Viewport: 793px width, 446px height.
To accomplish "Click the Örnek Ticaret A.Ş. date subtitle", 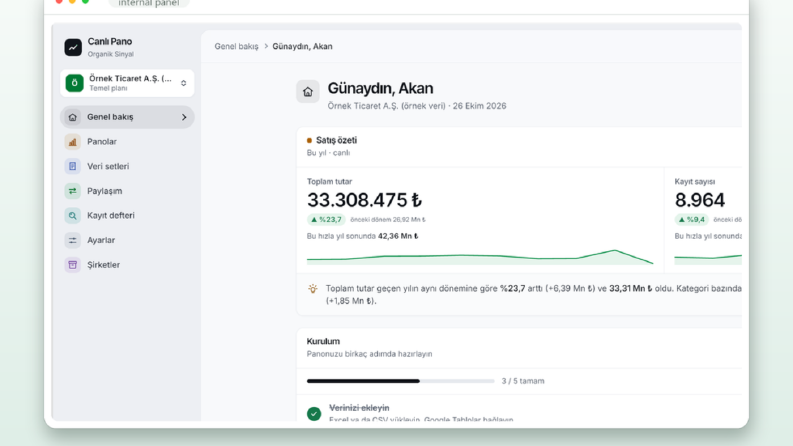I will click(417, 106).
